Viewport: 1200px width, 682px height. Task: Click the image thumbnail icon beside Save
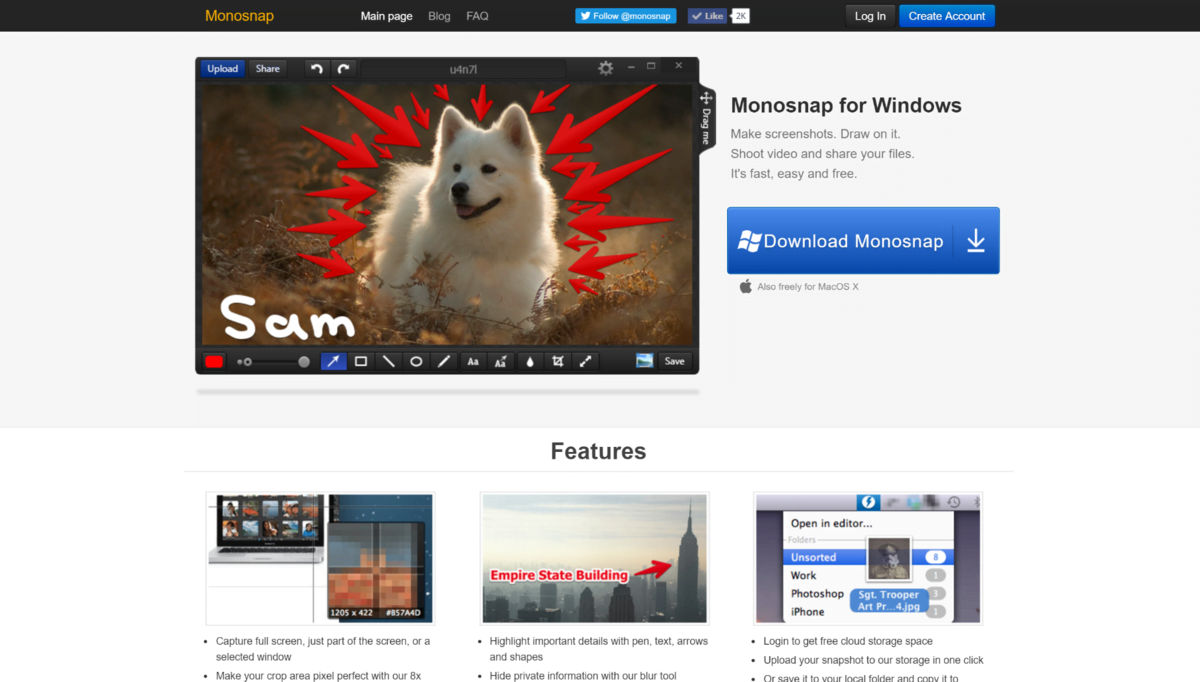point(644,361)
